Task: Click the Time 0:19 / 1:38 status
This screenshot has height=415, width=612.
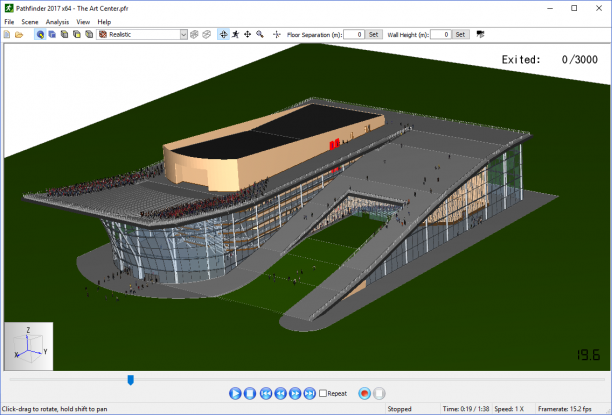Action: click(x=466, y=409)
